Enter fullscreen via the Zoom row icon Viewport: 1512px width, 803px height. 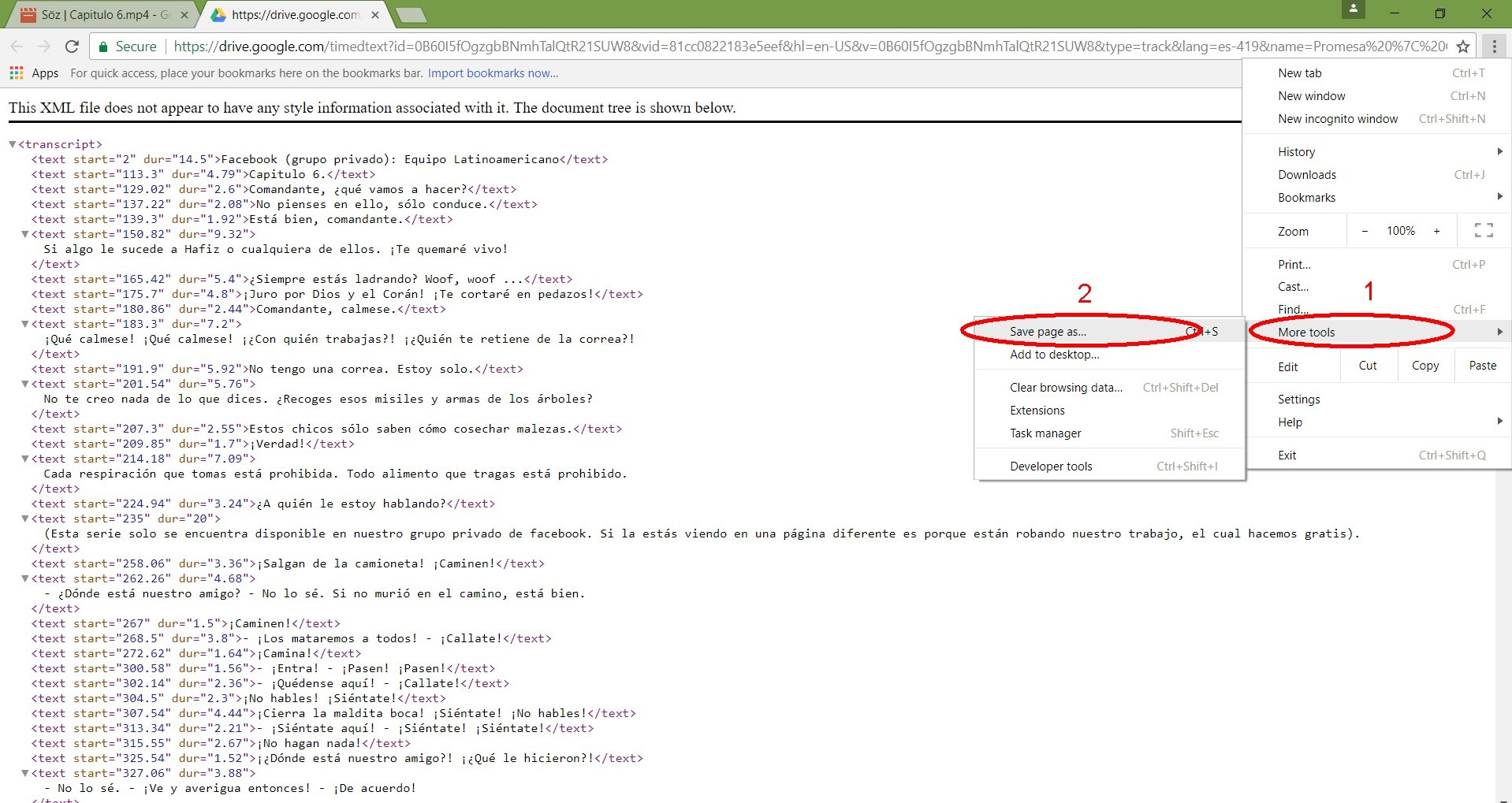[1484, 230]
